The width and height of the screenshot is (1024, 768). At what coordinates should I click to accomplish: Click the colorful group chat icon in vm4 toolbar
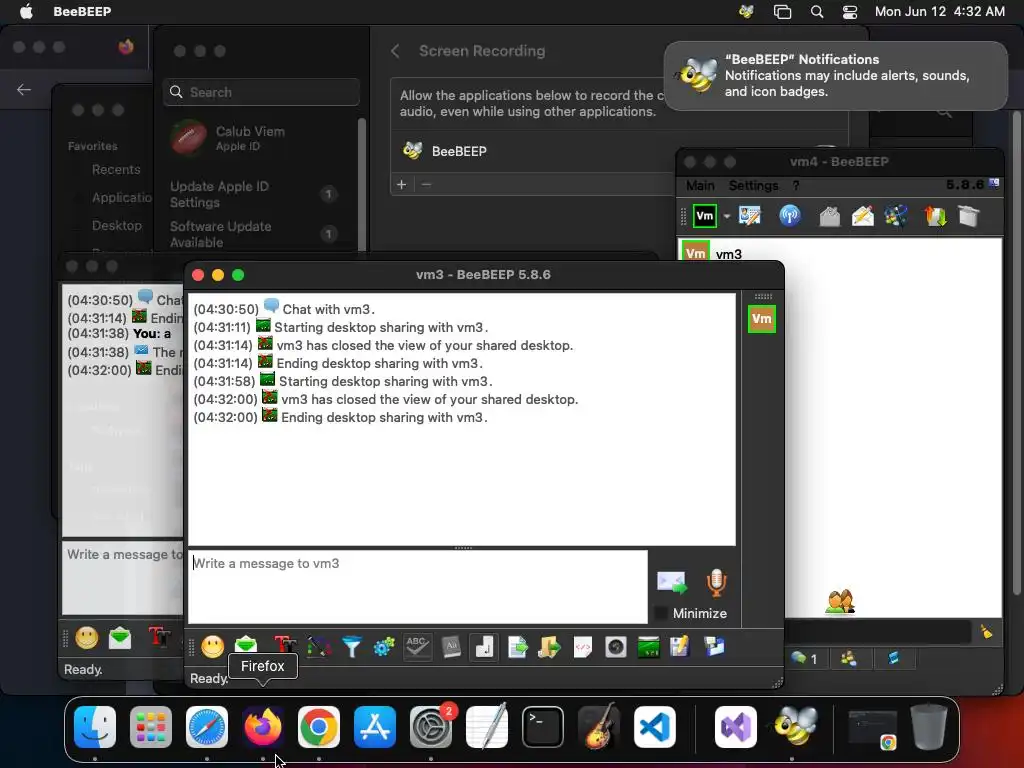click(x=896, y=216)
